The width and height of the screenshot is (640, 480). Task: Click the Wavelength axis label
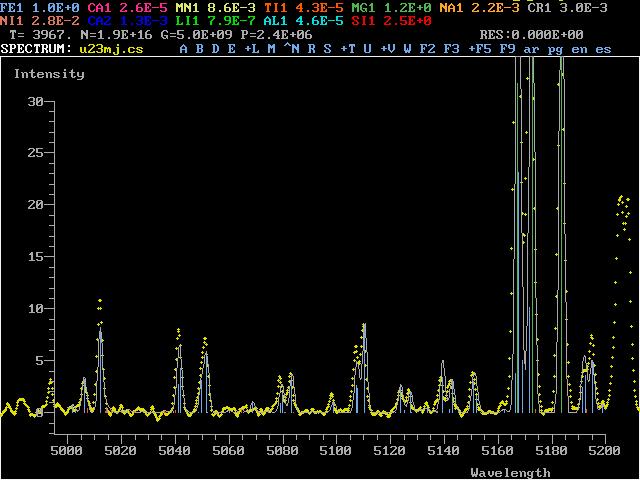[511, 473]
